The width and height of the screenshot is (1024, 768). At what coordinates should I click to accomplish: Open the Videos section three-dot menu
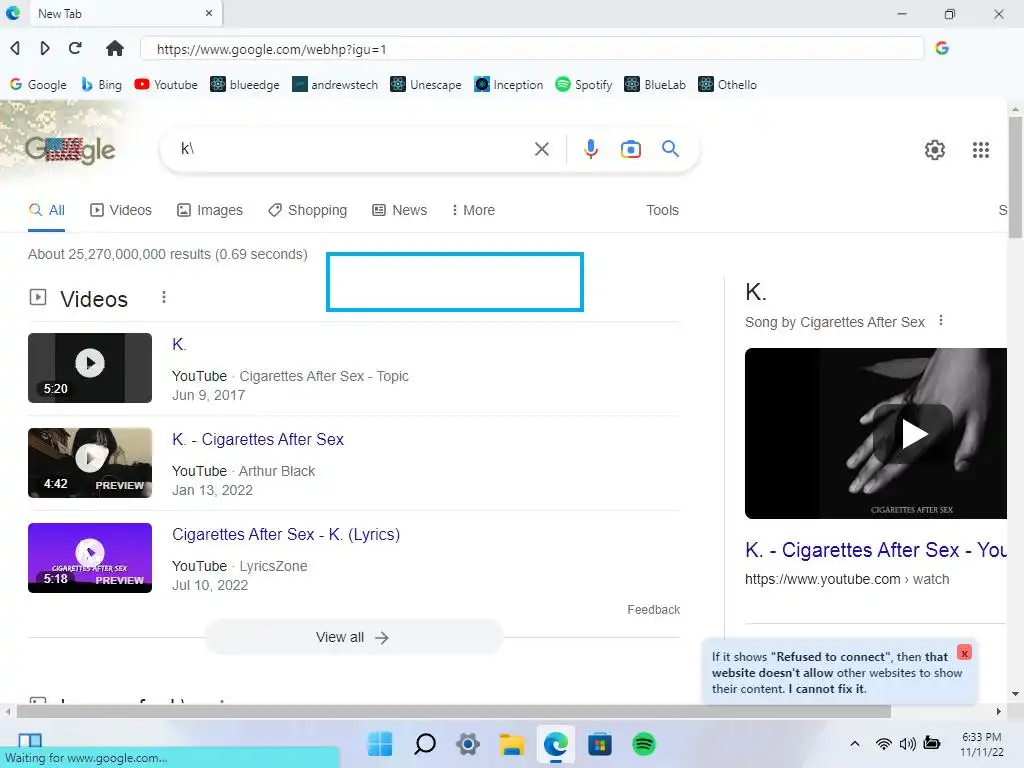tap(164, 298)
